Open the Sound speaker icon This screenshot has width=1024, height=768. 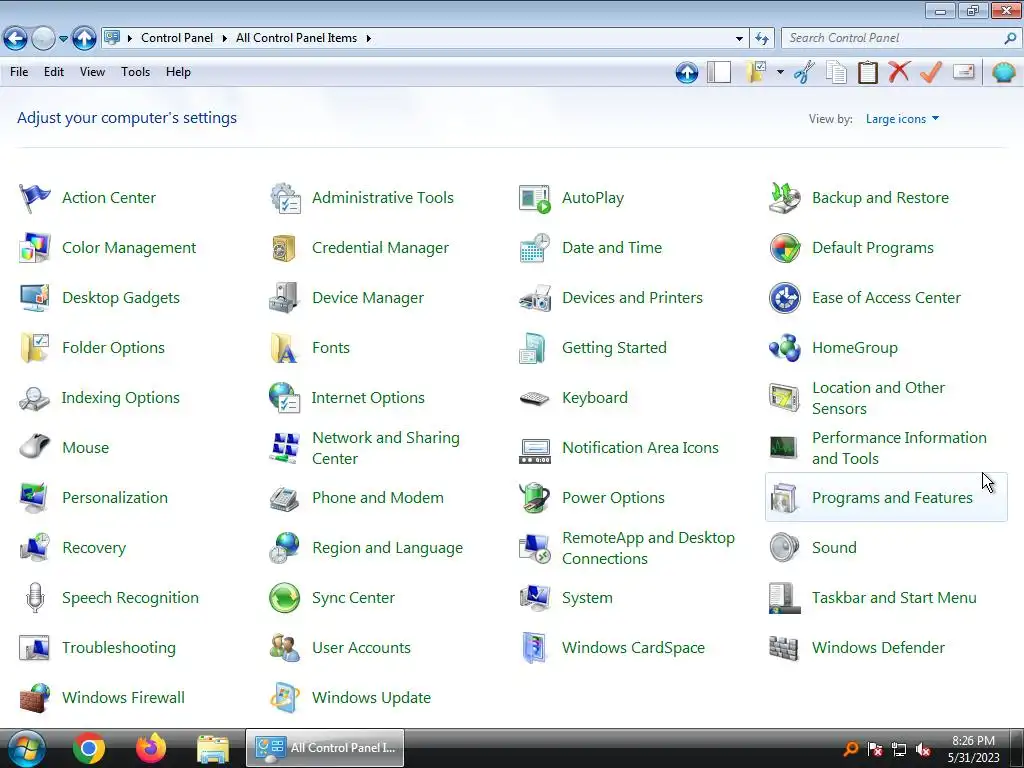click(784, 548)
